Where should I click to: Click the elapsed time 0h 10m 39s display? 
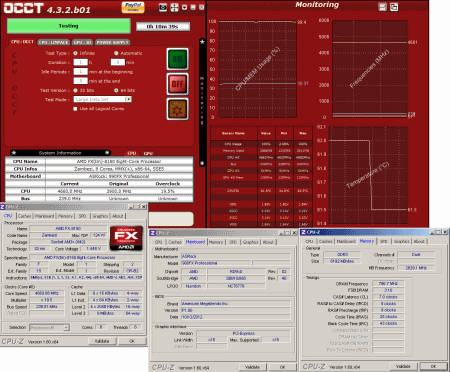[163, 26]
